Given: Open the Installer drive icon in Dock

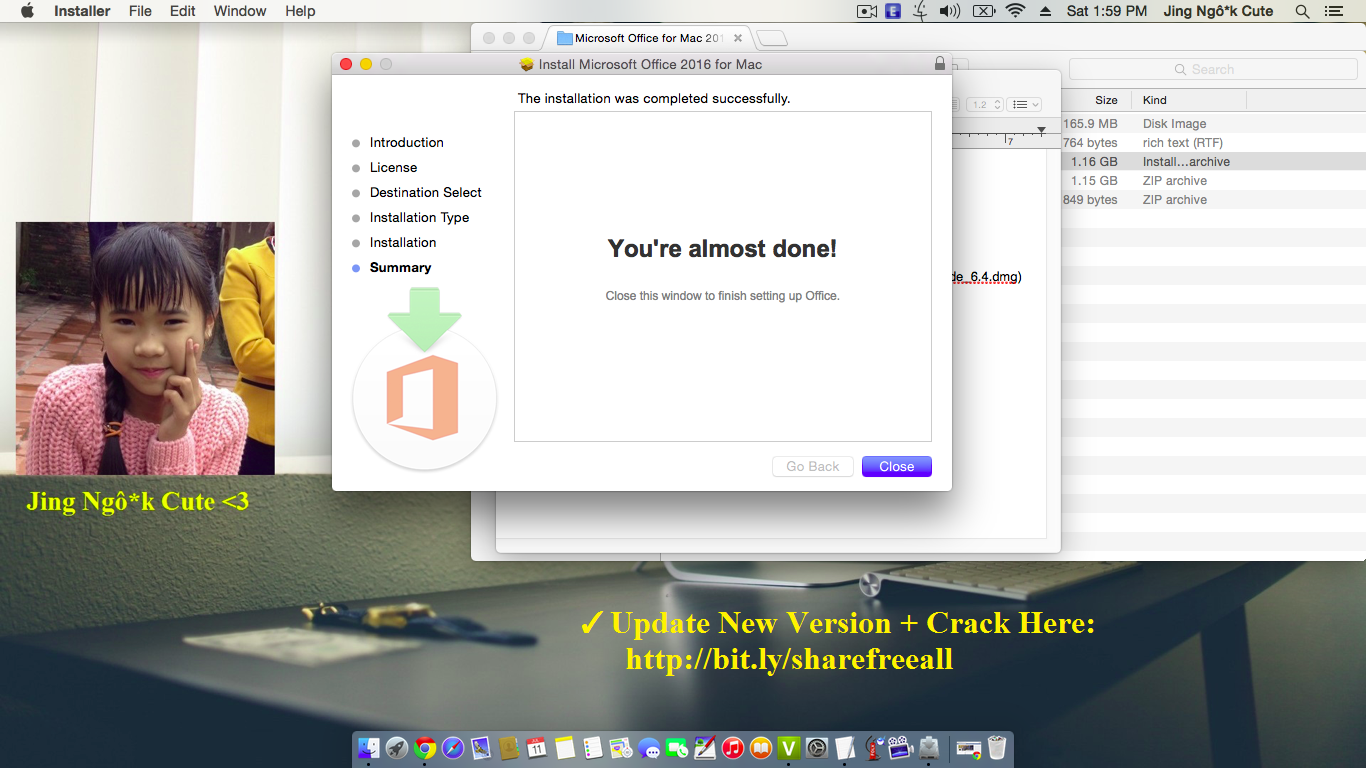Looking at the screenshot, I should tap(929, 747).
